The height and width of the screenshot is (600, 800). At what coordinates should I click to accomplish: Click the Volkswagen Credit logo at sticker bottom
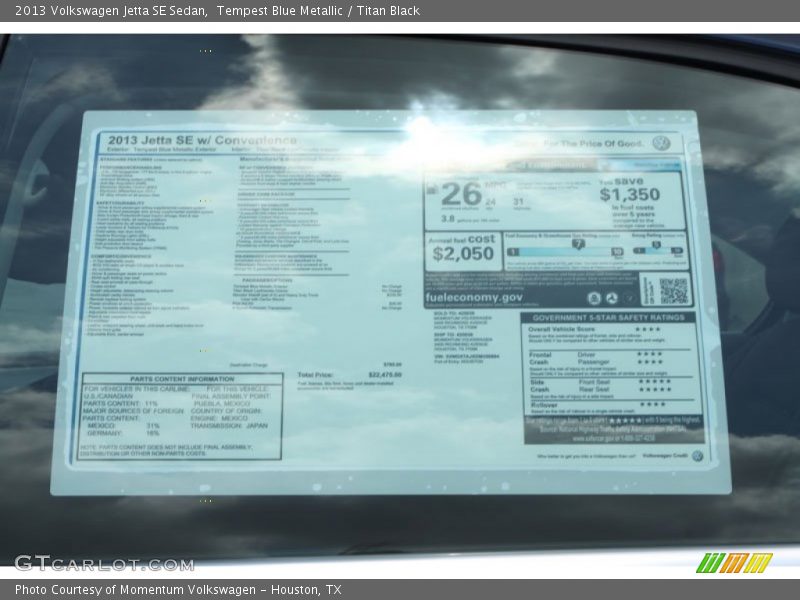tap(697, 455)
